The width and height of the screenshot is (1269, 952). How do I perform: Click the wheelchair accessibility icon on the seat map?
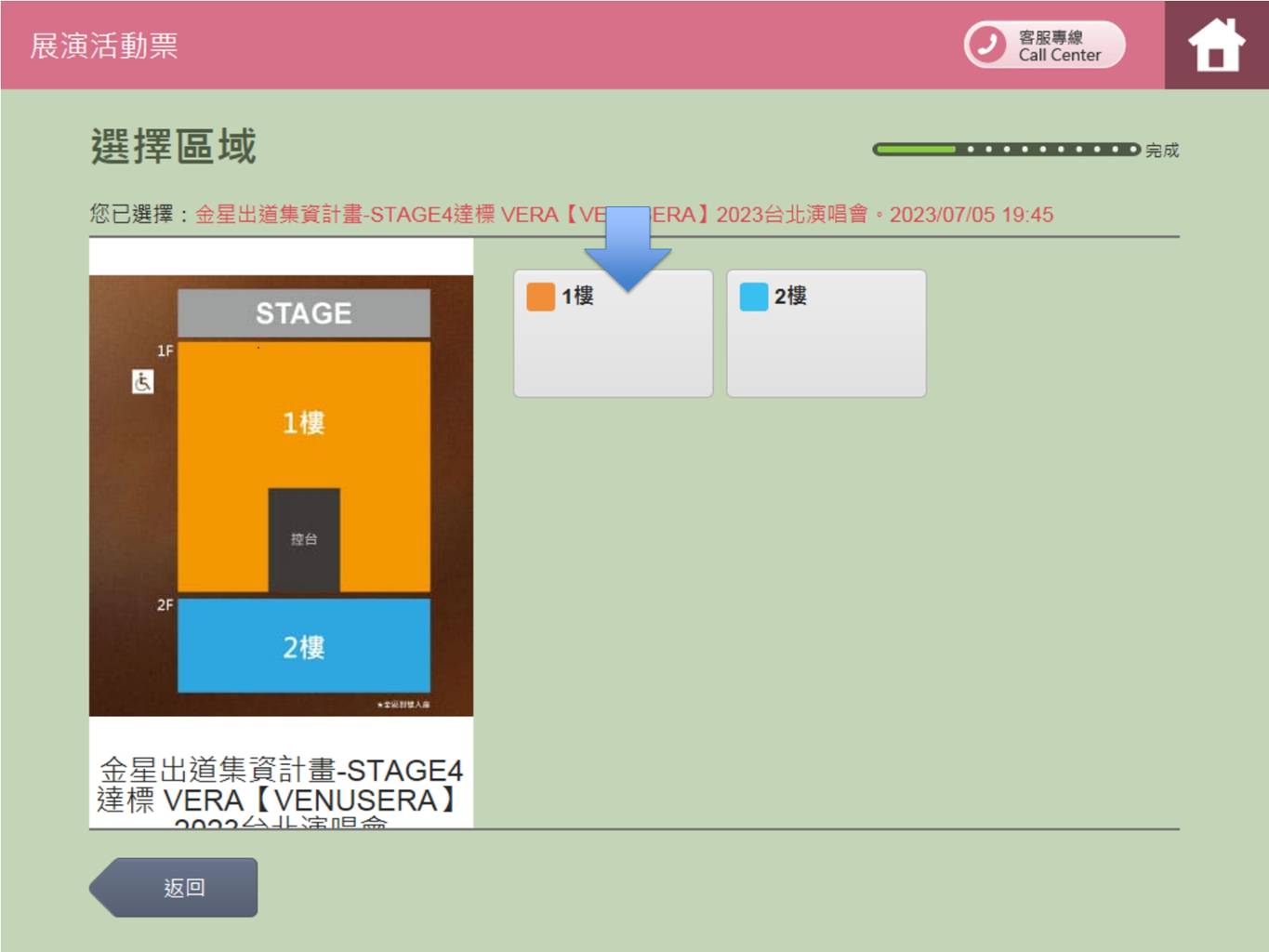pos(142,381)
